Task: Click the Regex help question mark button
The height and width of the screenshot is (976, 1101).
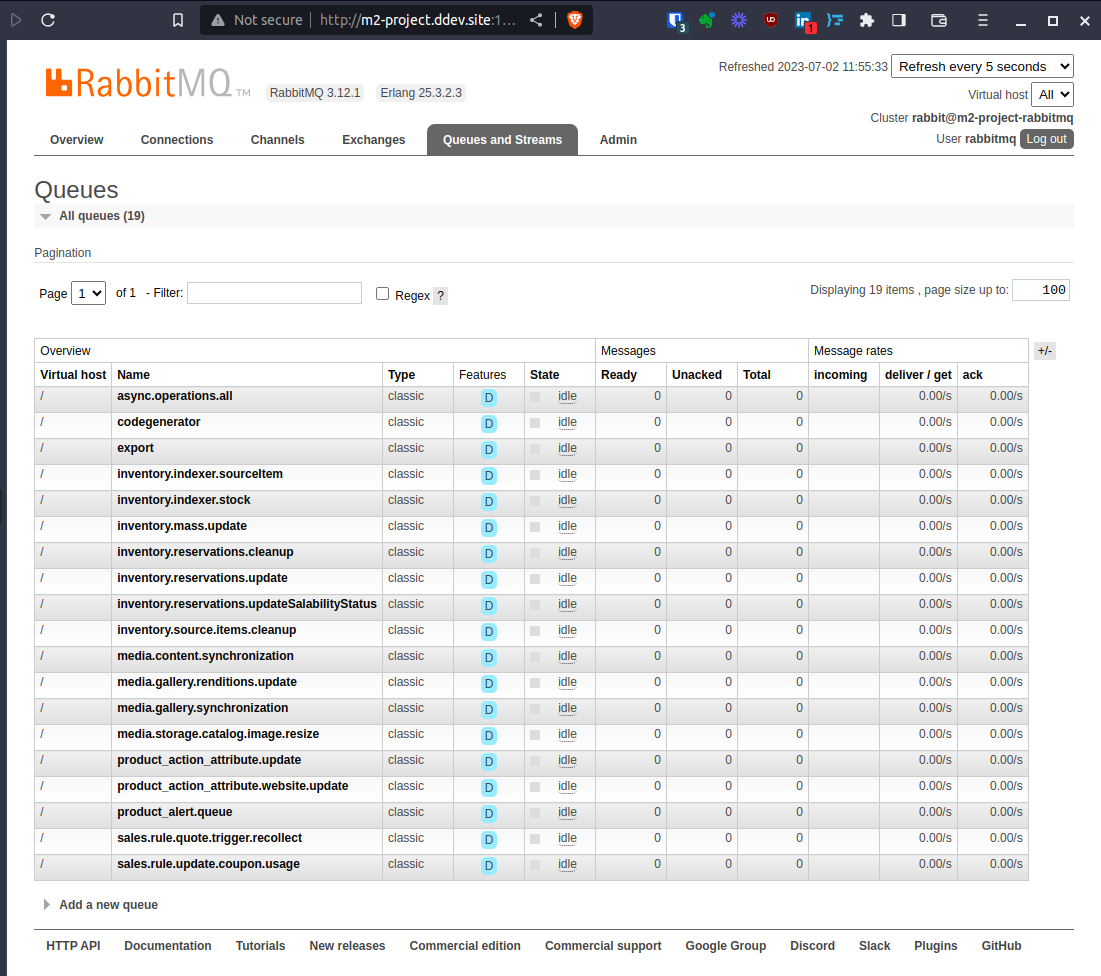Action: [440, 296]
